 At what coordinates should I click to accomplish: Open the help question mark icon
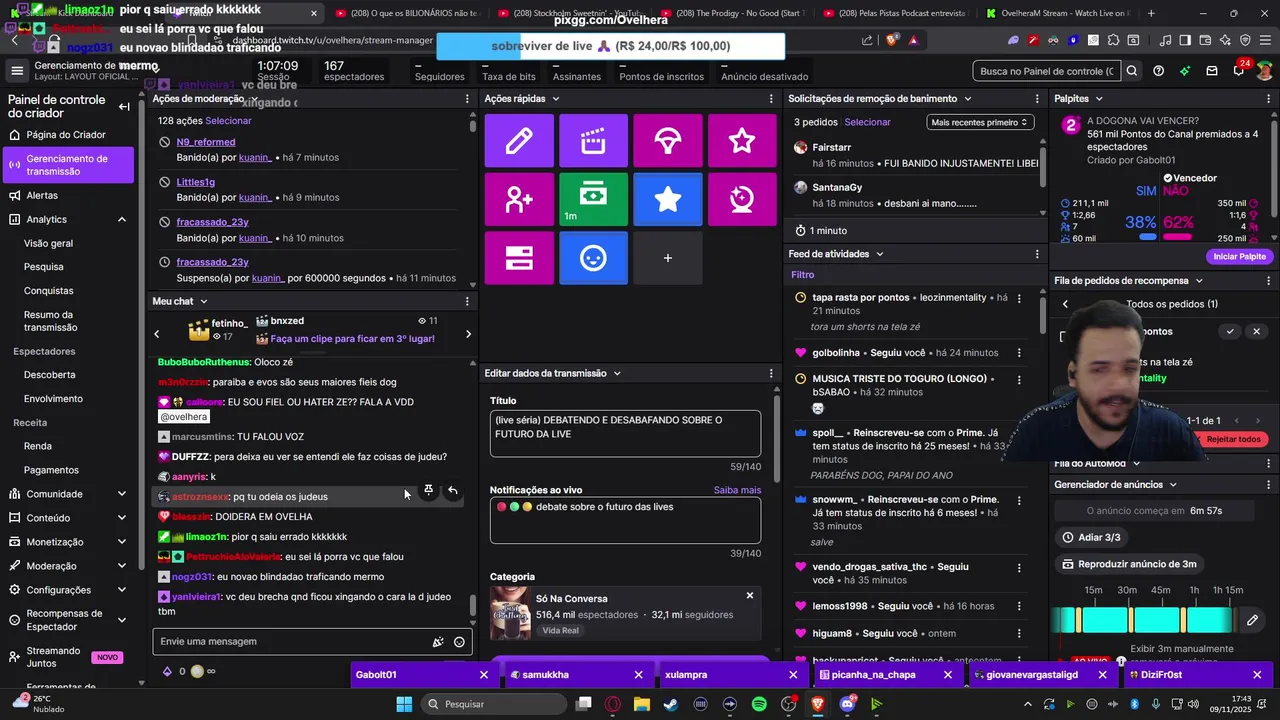pos(1158,71)
